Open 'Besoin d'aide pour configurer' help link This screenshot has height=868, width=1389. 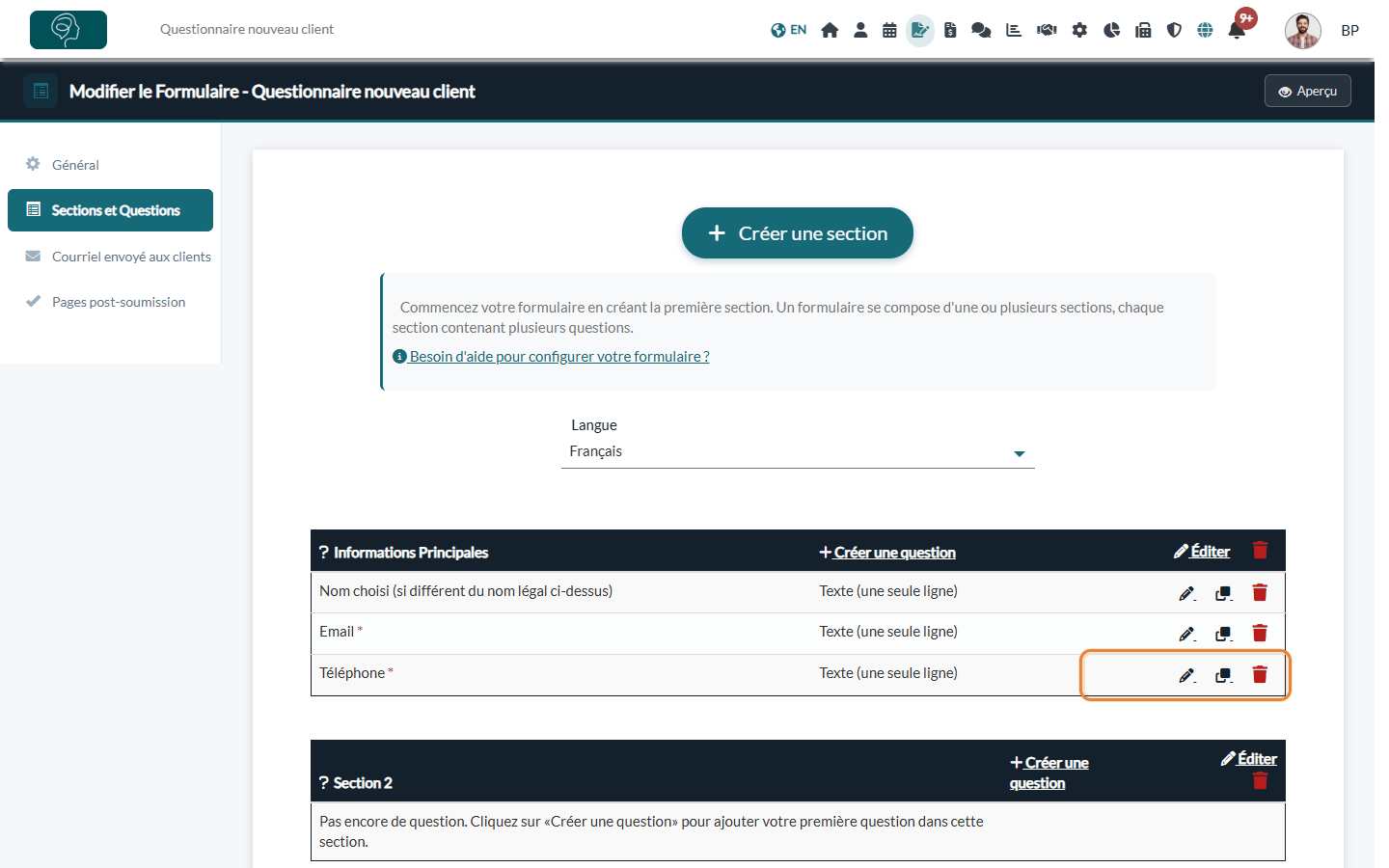551,357
